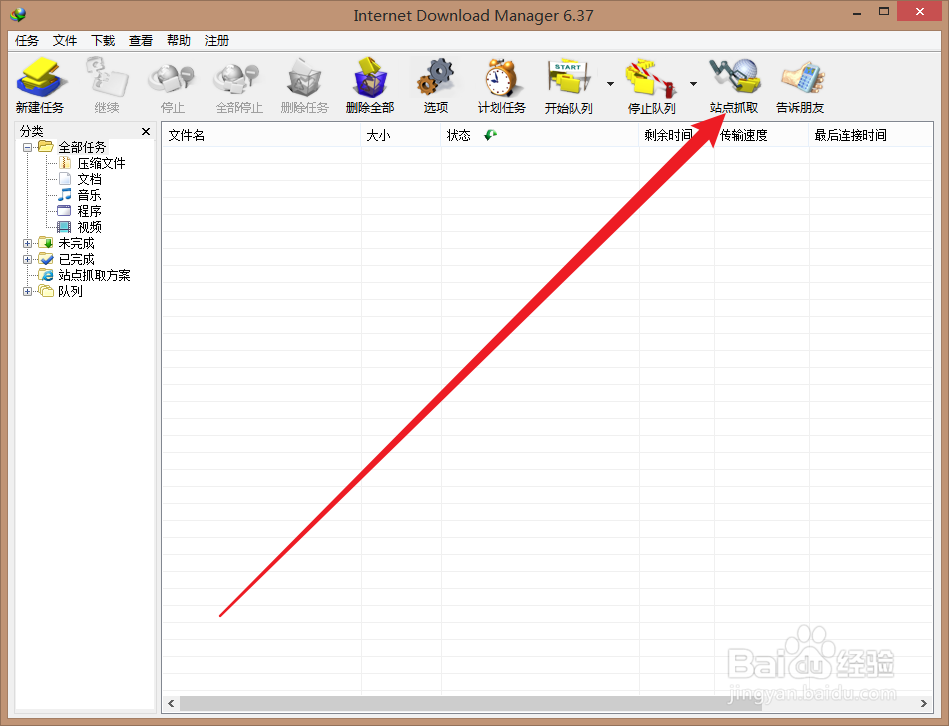Open the 任务 menu

click(x=27, y=41)
